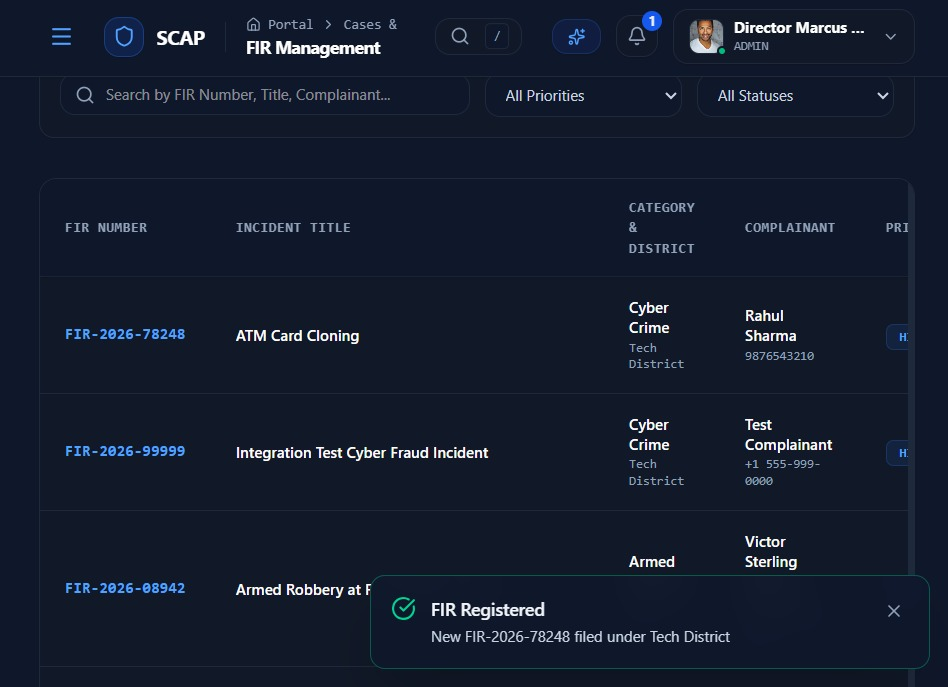Image resolution: width=948 pixels, height=687 pixels.
Task: Click Portal breadcrumb link
Action: coord(290,24)
